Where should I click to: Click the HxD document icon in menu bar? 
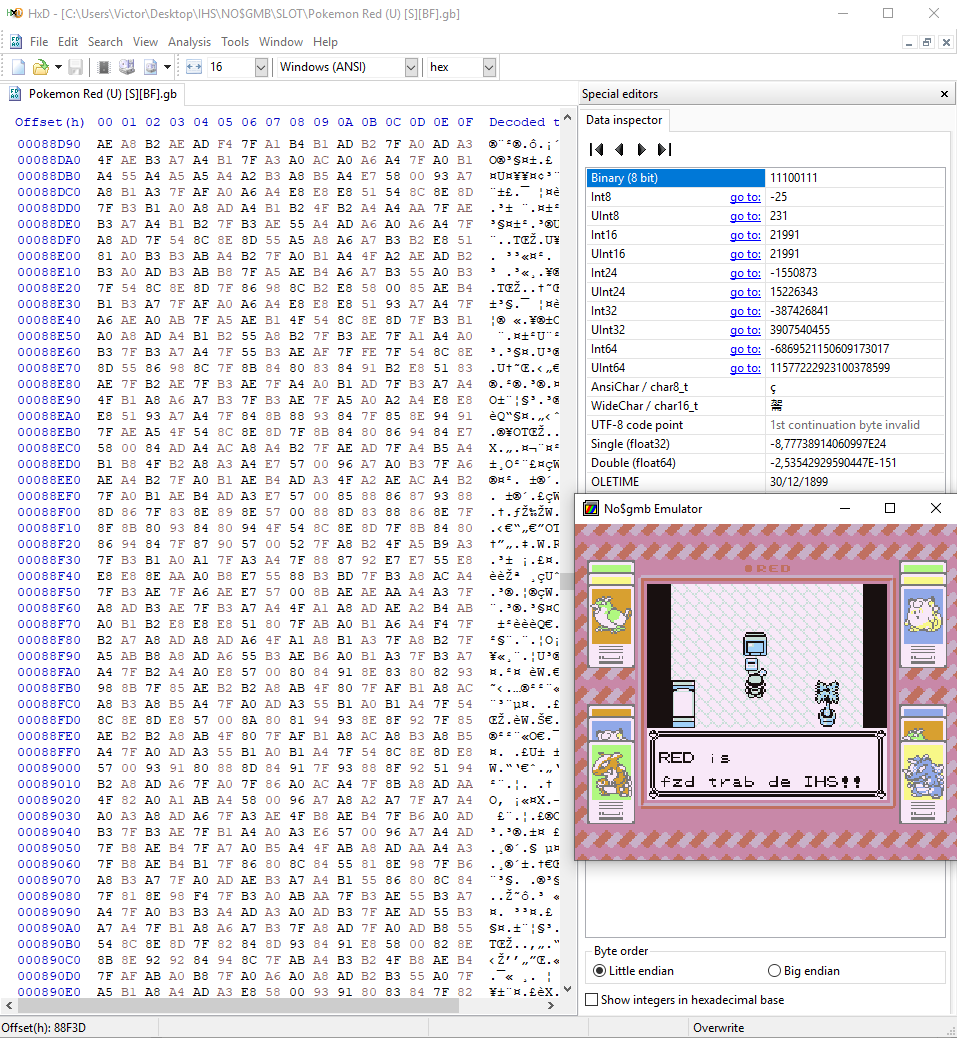16,42
